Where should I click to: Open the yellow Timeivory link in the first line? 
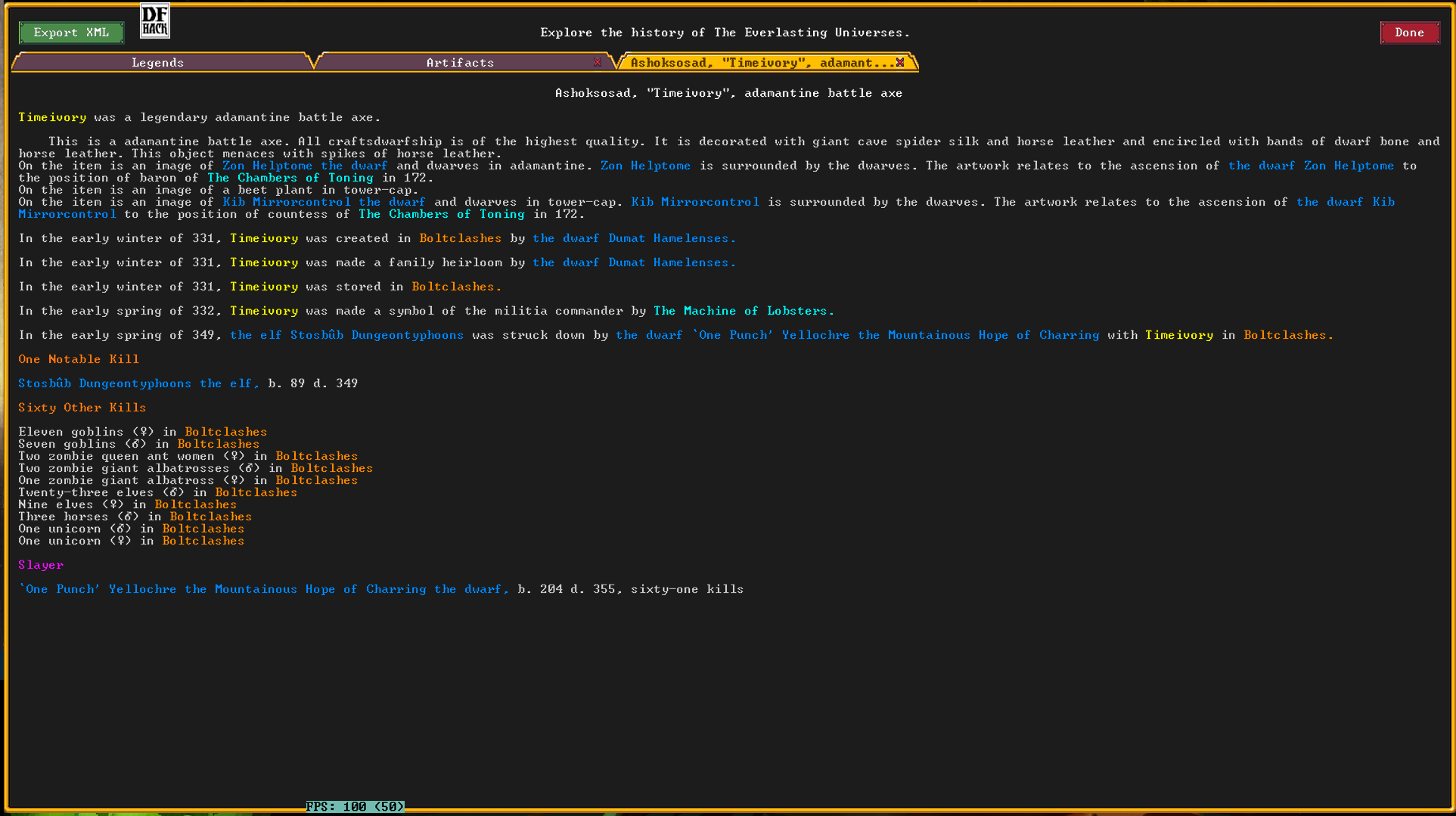(52, 117)
